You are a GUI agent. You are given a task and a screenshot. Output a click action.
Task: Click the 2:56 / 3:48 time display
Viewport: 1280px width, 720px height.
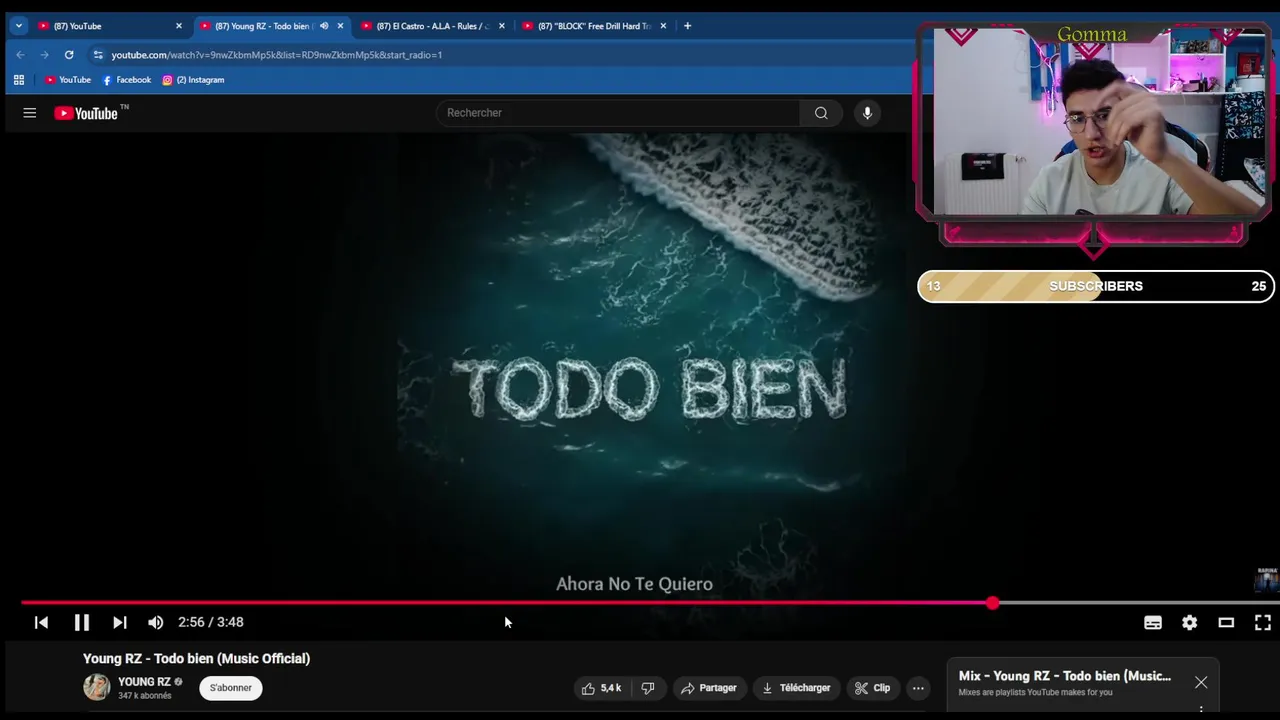coord(211,622)
